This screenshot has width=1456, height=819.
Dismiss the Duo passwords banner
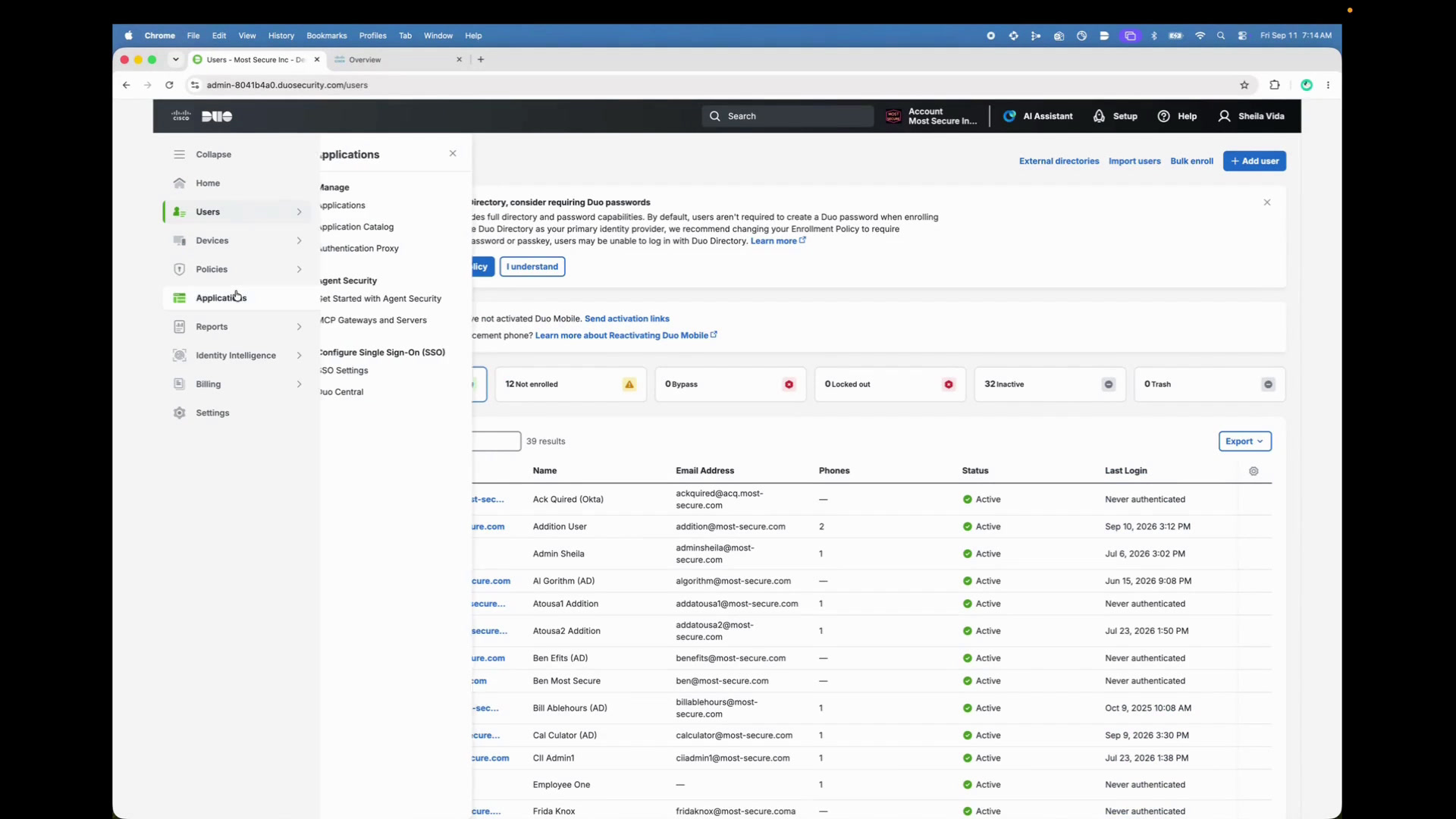(1267, 203)
